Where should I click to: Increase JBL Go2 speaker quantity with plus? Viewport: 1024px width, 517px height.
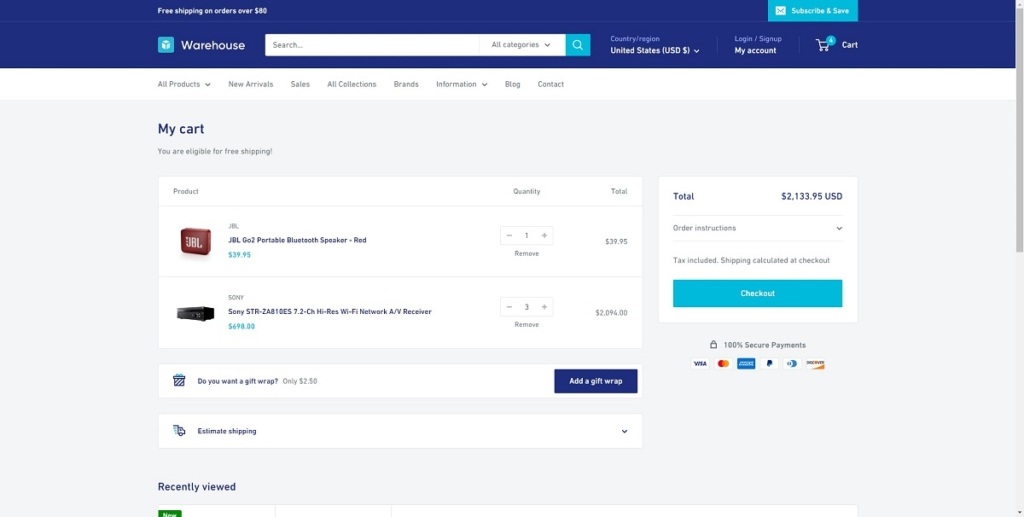click(544, 236)
